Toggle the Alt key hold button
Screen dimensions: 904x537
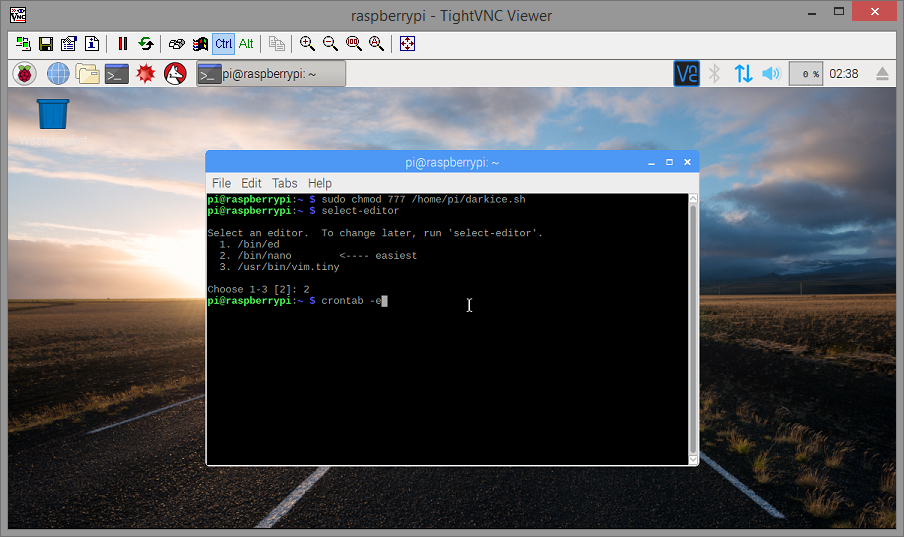tap(246, 44)
